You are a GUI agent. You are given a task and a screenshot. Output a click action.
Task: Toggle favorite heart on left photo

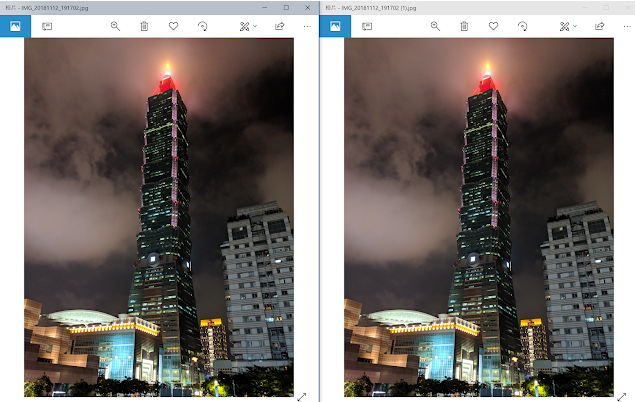[173, 26]
